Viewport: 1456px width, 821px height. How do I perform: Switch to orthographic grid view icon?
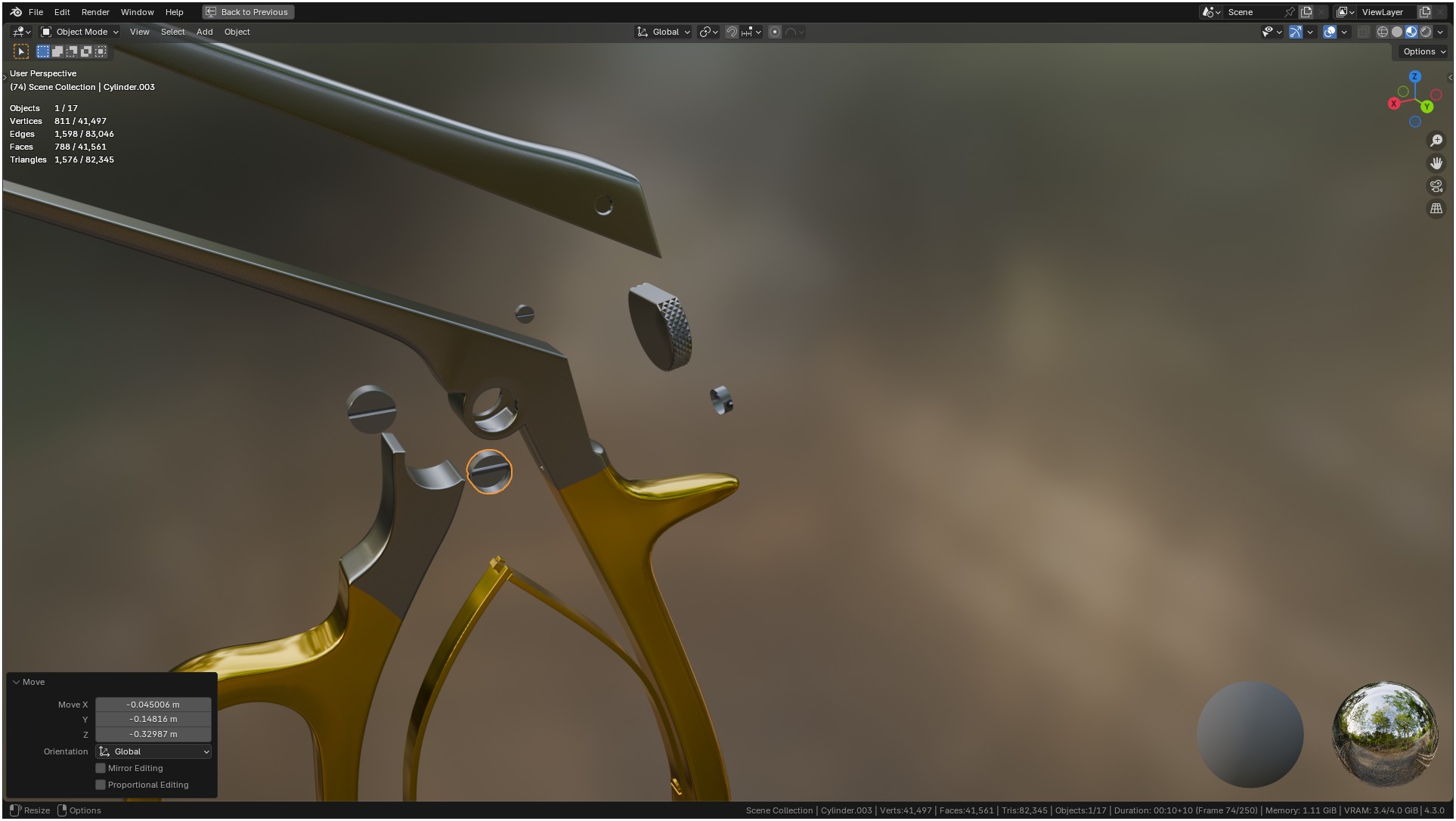pyautogui.click(x=1436, y=209)
